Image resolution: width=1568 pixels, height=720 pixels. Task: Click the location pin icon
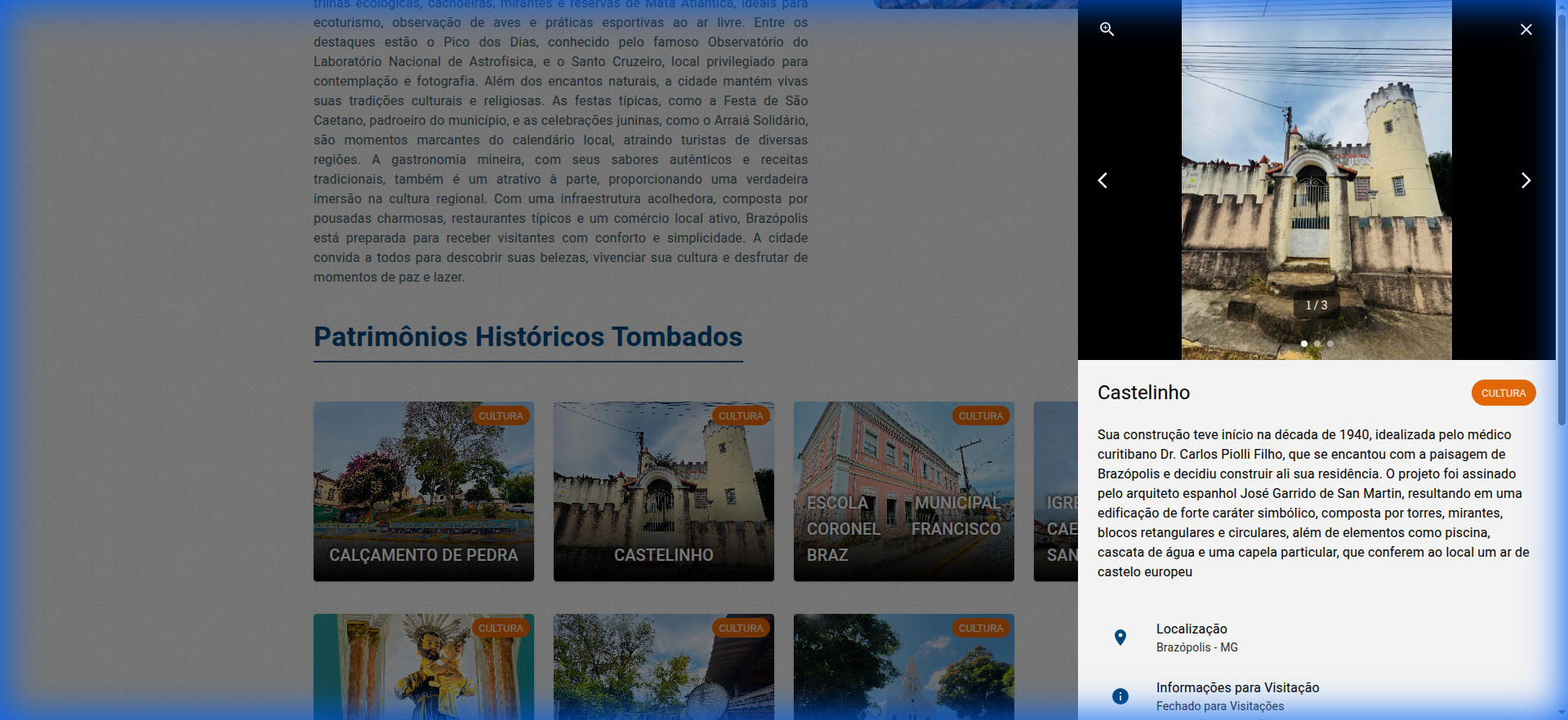[x=1120, y=638]
